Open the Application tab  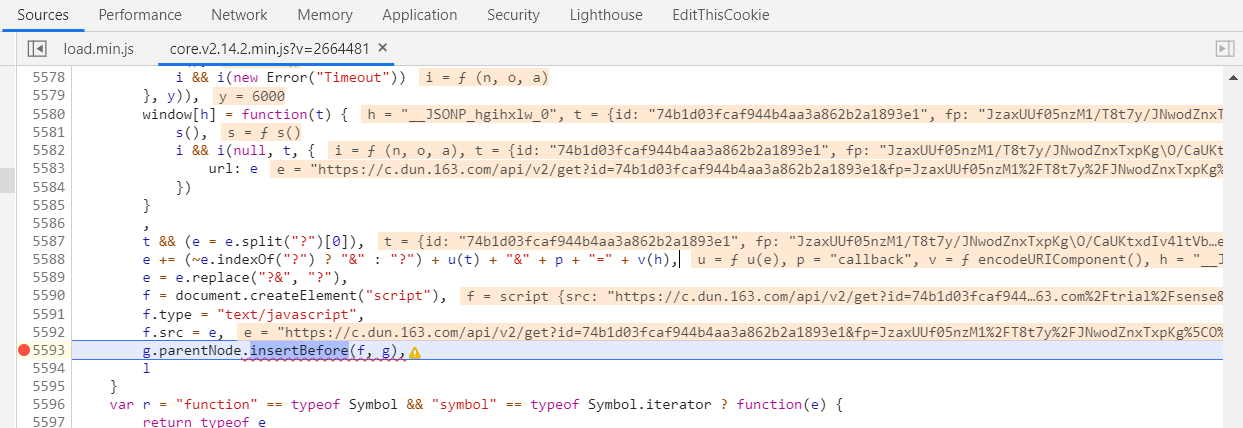pos(419,15)
